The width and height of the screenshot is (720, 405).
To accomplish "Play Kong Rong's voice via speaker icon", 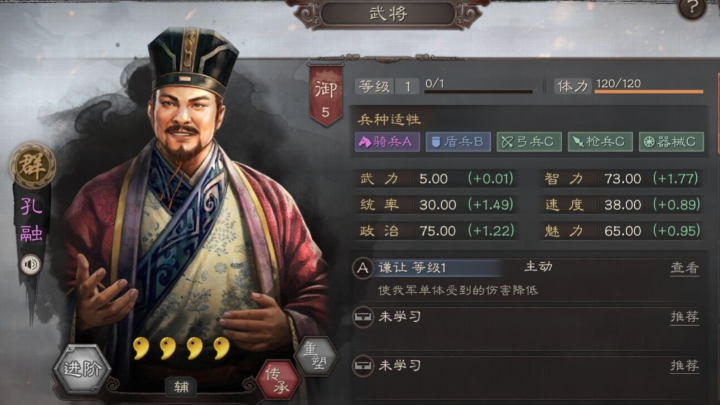I will 30,264.
